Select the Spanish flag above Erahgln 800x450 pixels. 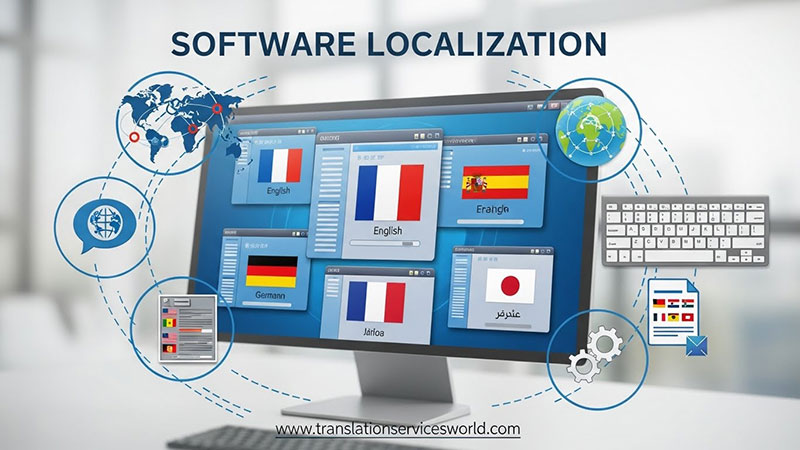pos(495,182)
